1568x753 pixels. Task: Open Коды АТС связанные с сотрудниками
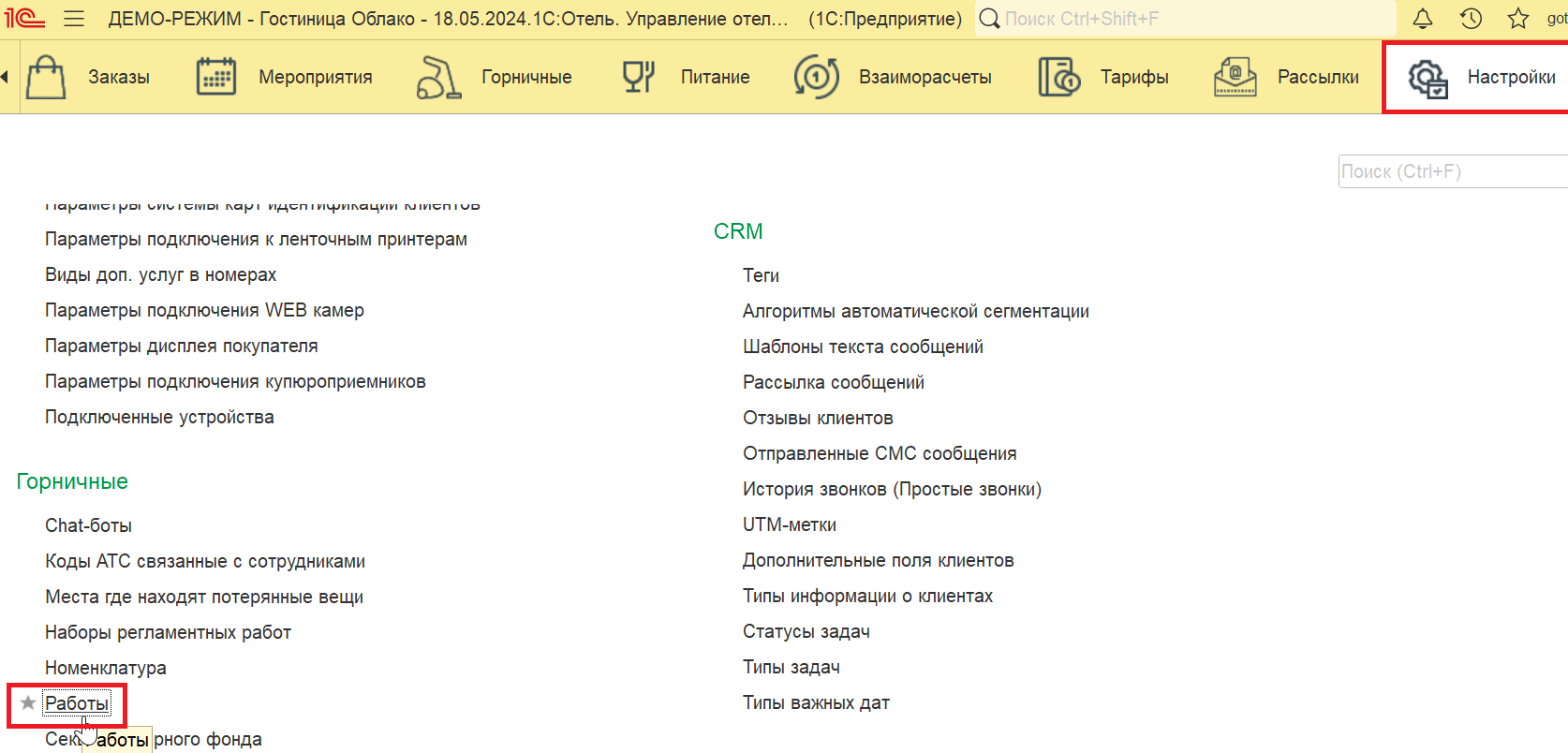[x=205, y=562]
